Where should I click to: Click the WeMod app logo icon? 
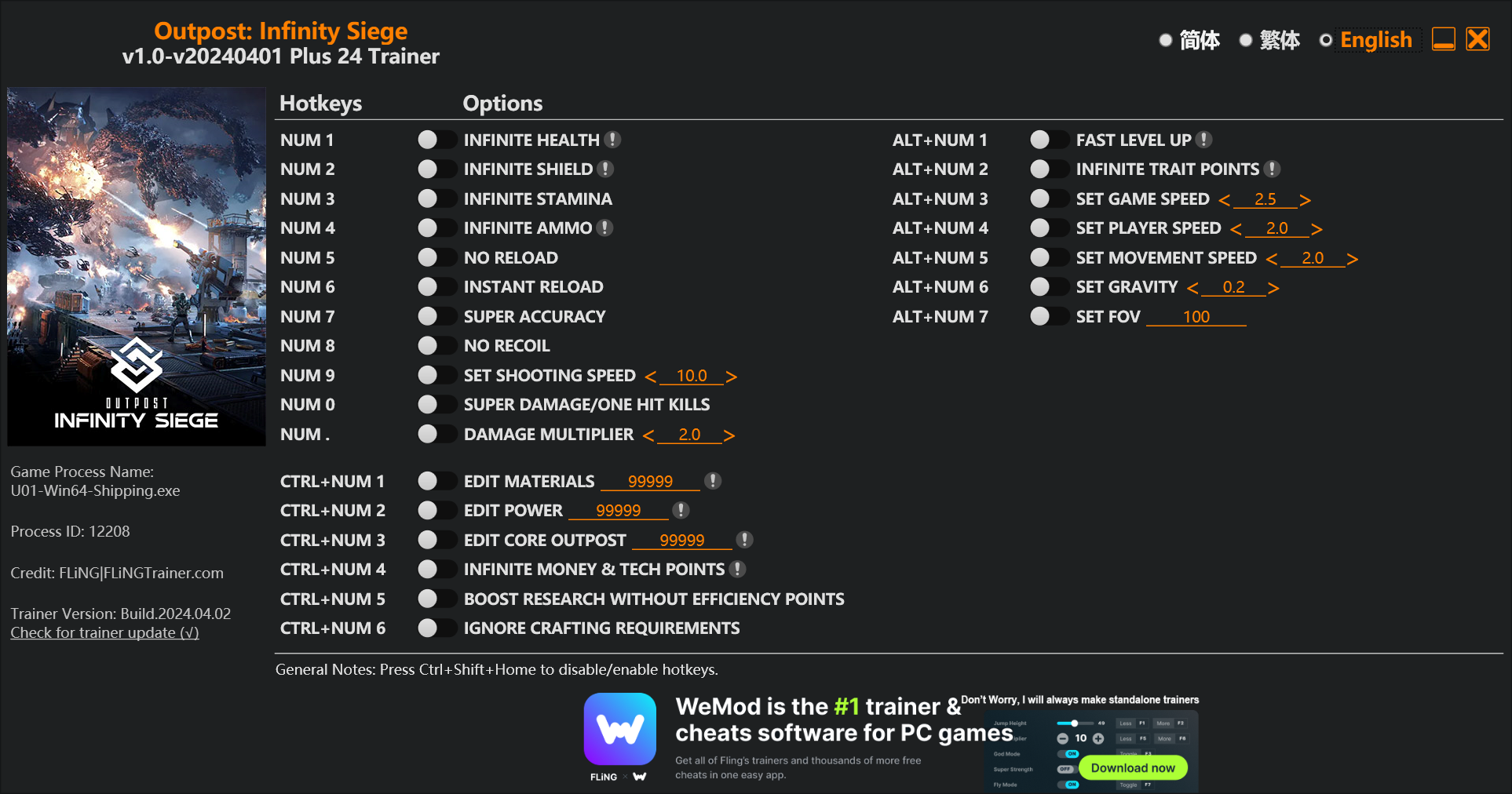(x=619, y=729)
